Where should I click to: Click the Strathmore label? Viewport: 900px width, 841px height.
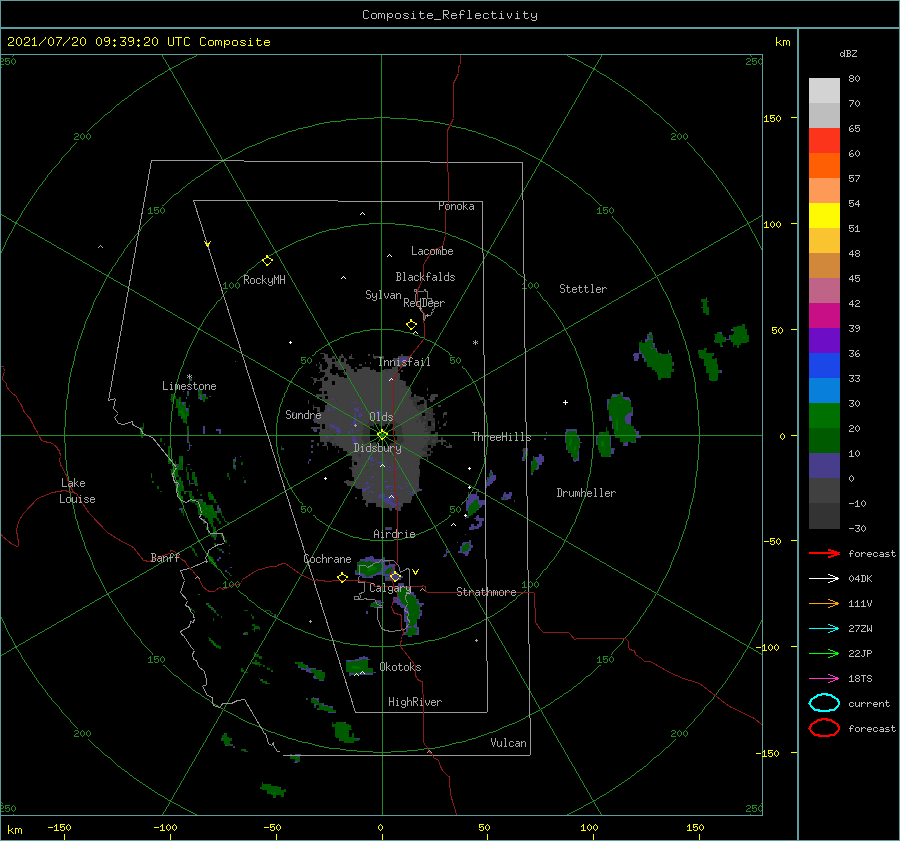(x=486, y=592)
